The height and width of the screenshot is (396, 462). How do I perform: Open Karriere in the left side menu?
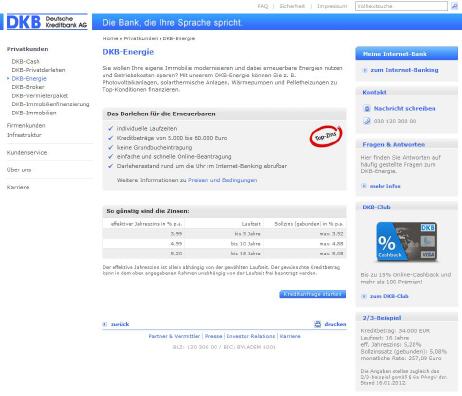pos(18,187)
